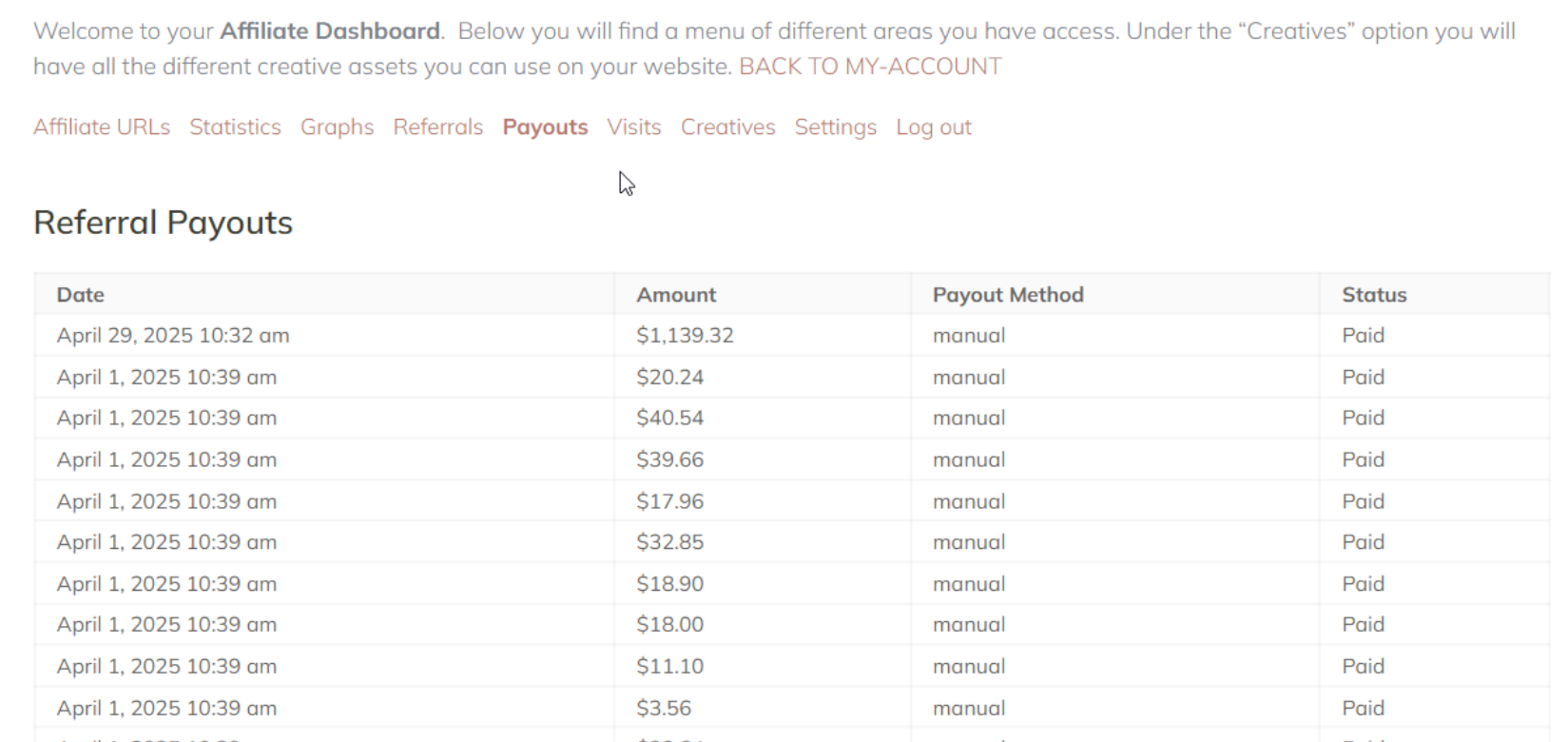1568x742 pixels.
Task: Follow the BACK TO MY-ACCOUNT link
Action: (x=870, y=67)
